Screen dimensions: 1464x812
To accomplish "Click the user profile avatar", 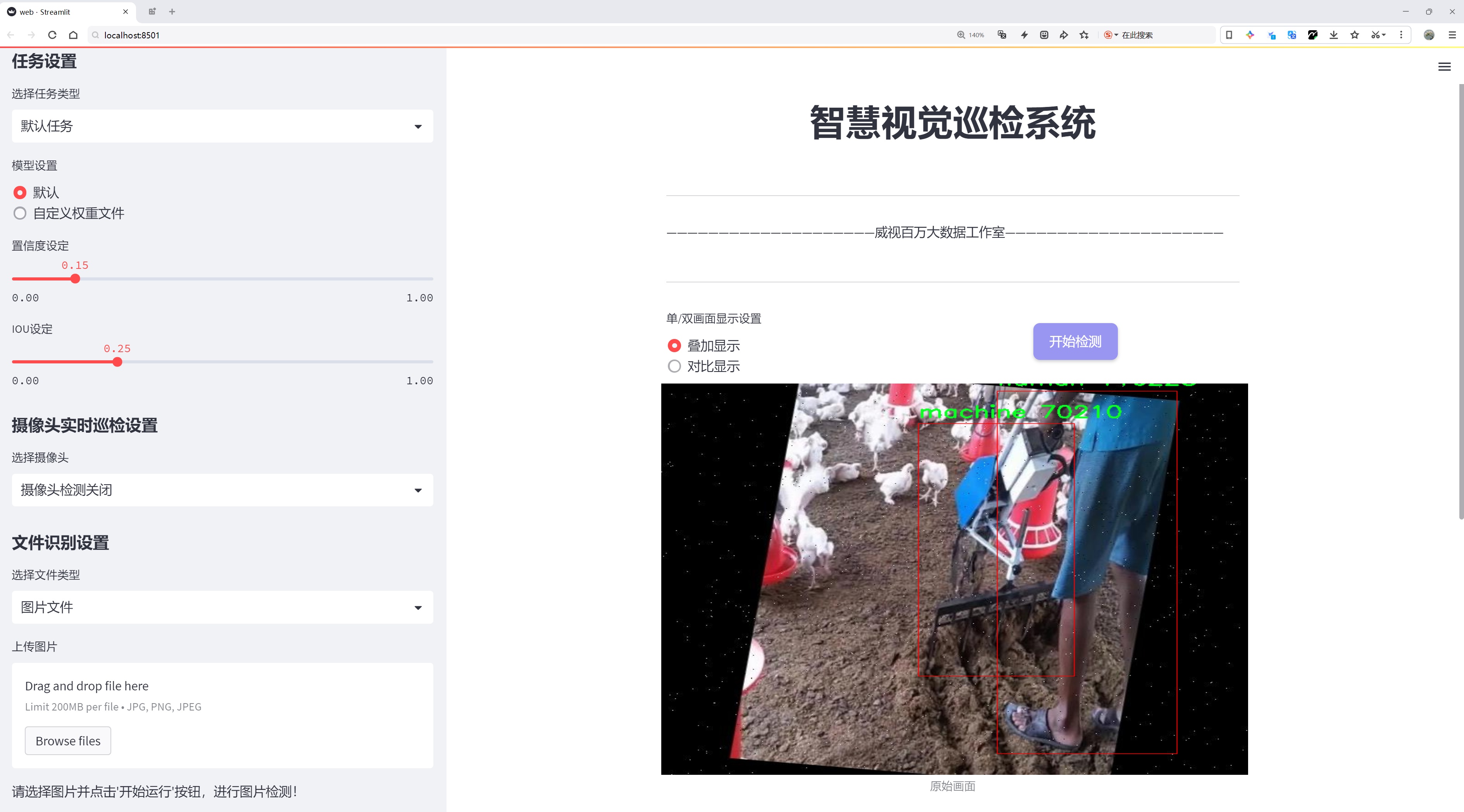I will point(1429,34).
